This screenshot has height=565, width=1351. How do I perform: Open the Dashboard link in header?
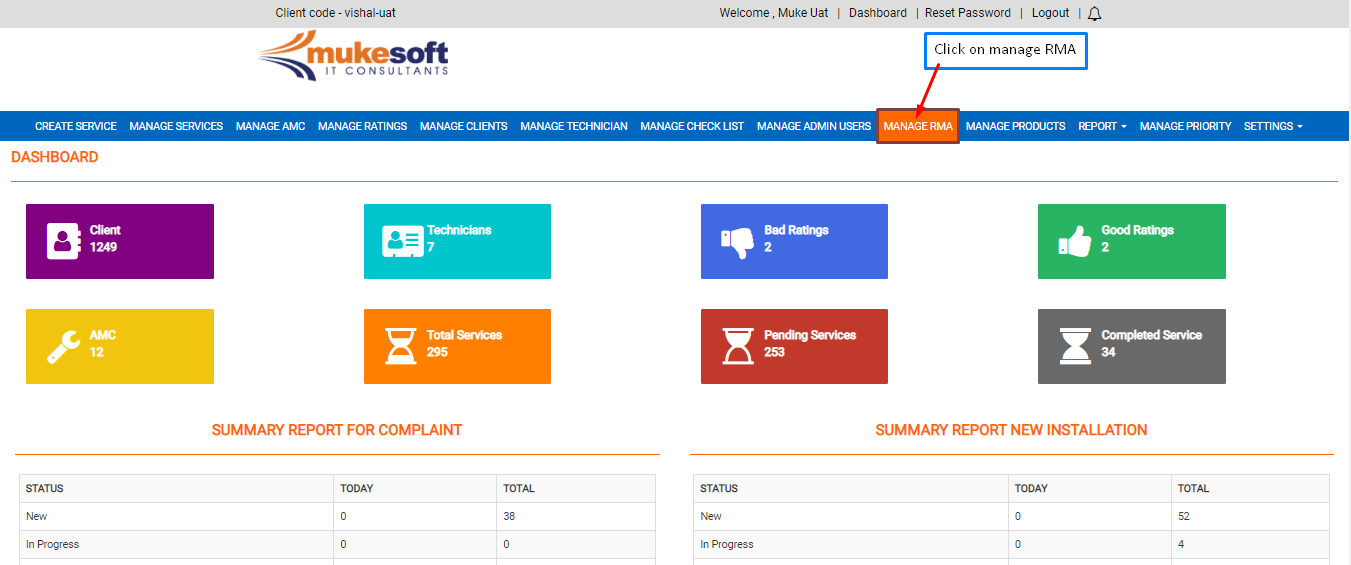pos(878,13)
